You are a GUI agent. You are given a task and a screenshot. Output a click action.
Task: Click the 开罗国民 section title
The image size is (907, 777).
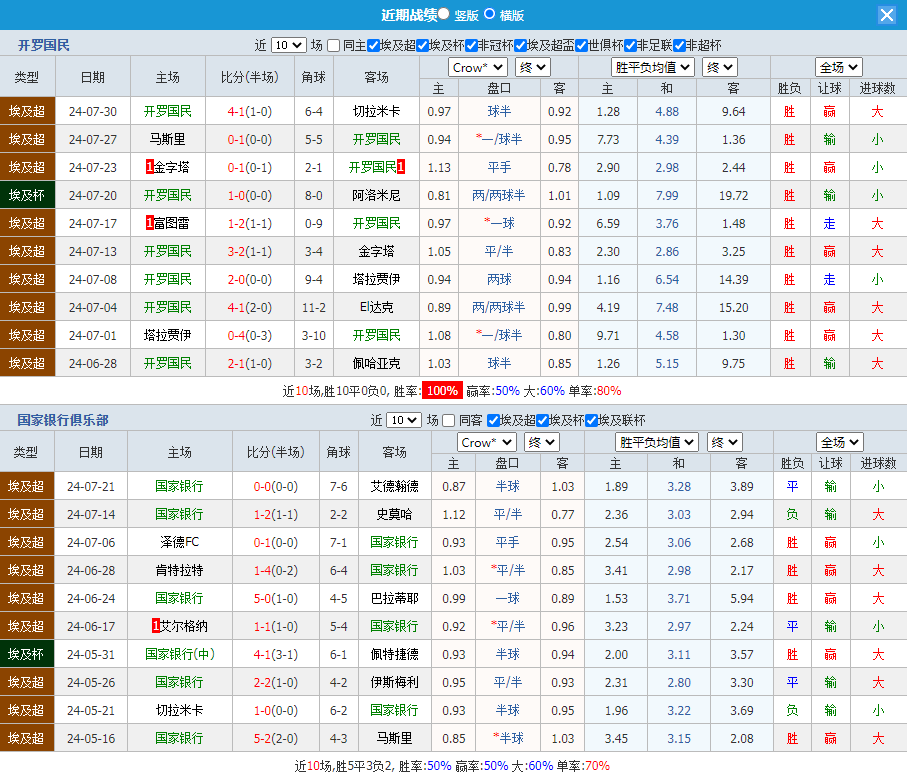tap(44, 45)
